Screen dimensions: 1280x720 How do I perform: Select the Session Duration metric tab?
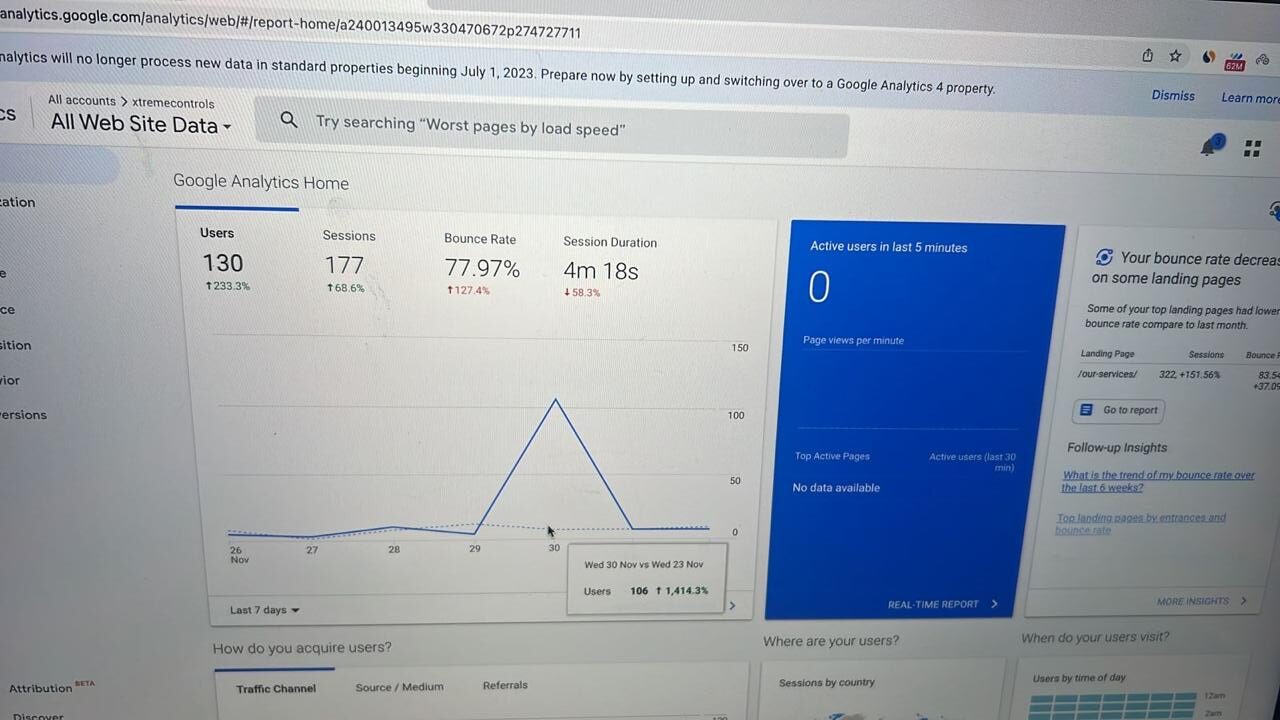tap(609, 268)
